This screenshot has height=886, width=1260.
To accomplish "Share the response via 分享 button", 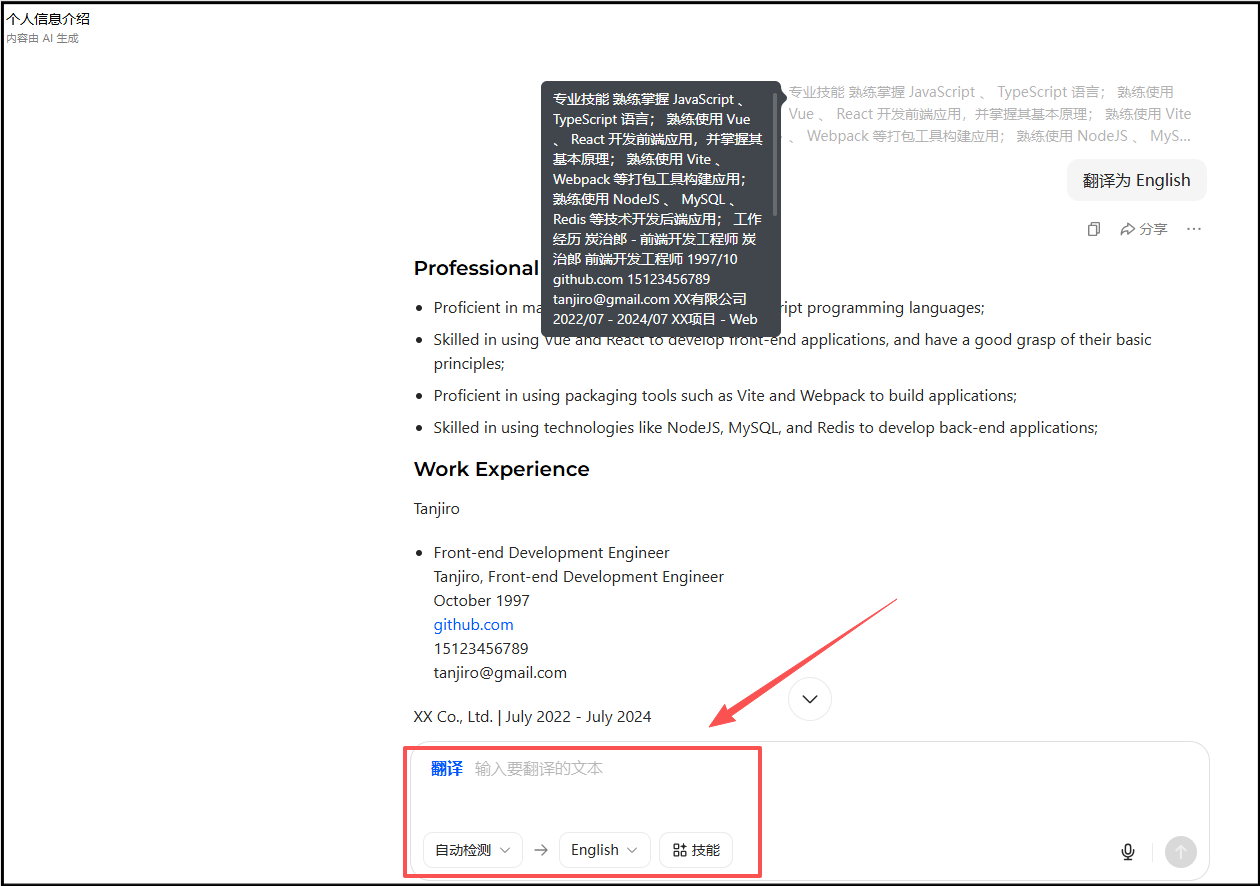I will coord(1143,229).
